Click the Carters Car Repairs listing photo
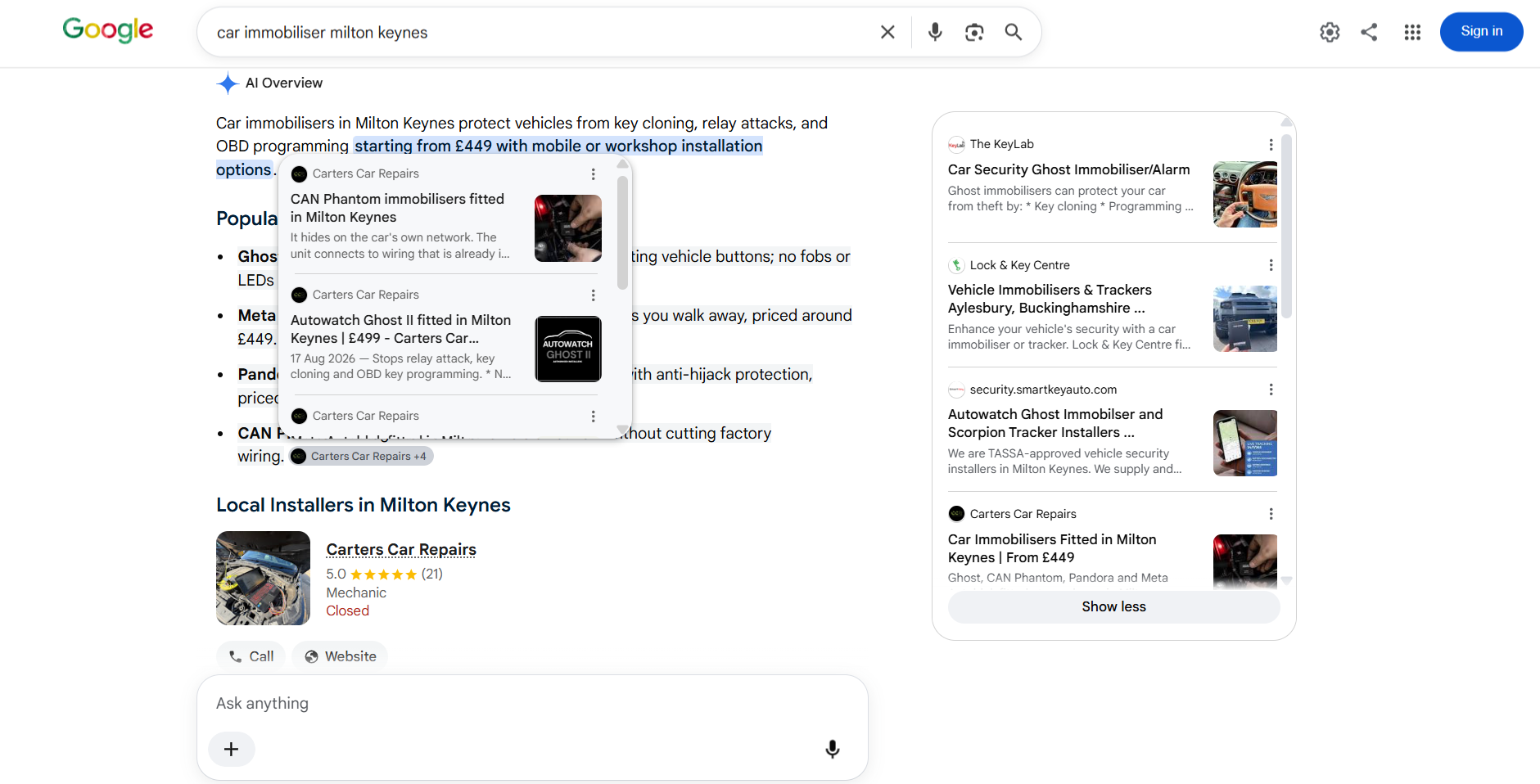 [263, 578]
